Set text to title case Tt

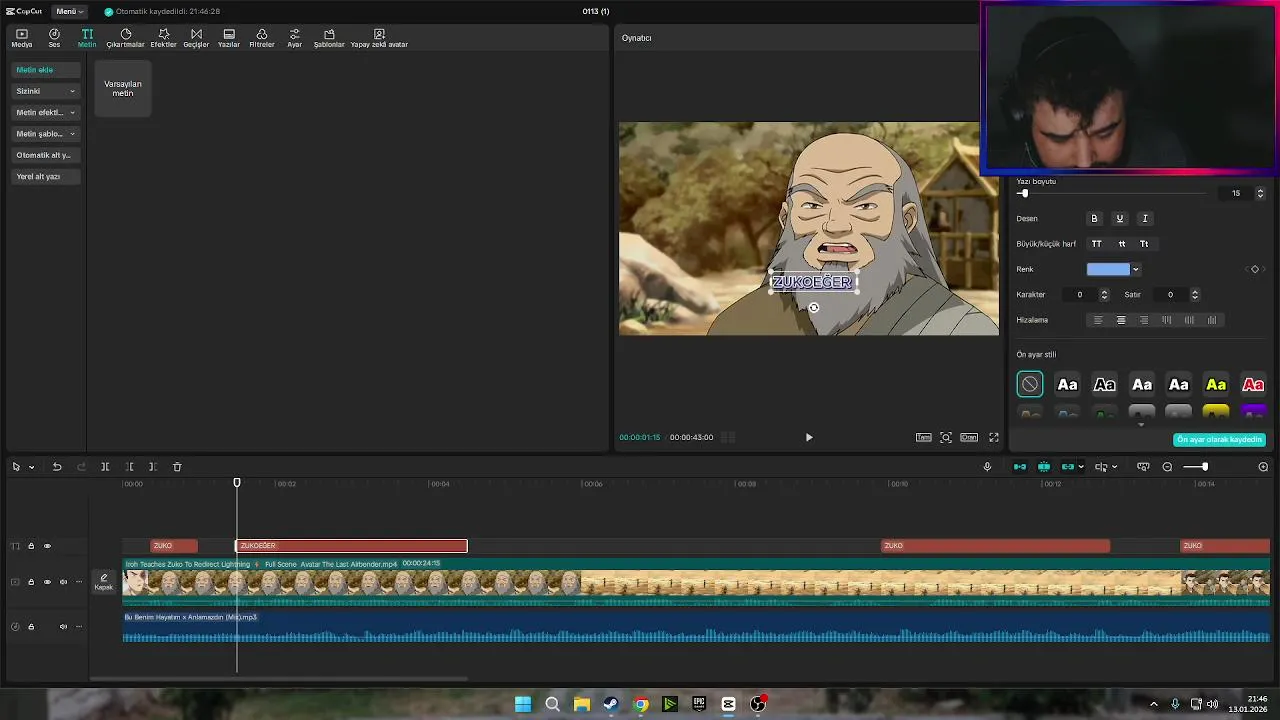click(1144, 244)
